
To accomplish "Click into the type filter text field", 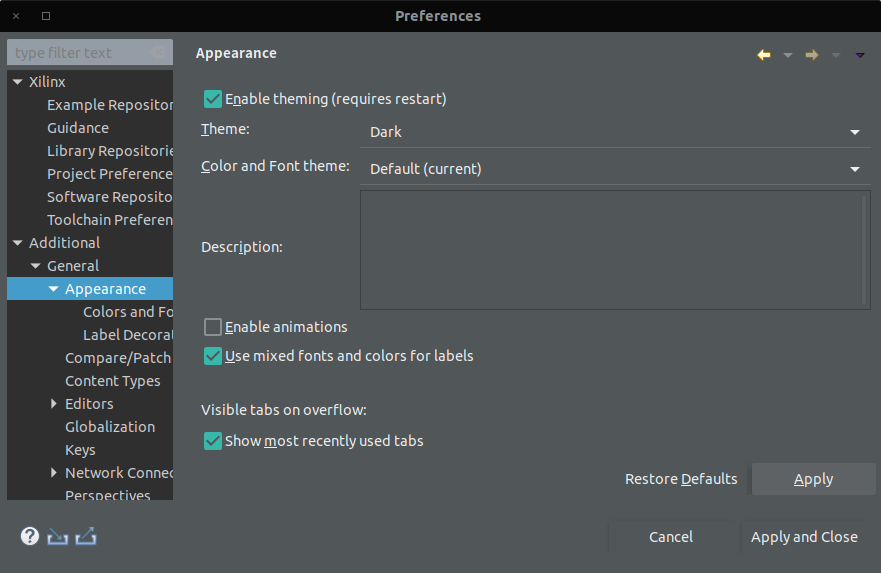I will pos(80,52).
